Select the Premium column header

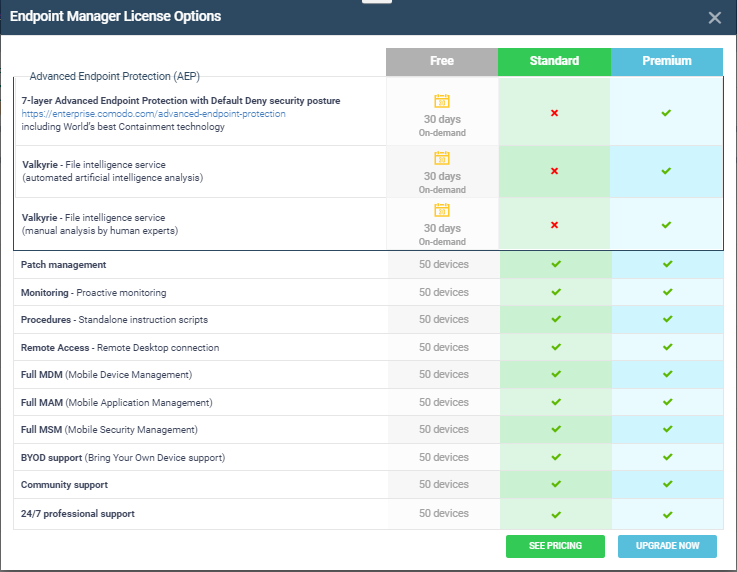667,62
